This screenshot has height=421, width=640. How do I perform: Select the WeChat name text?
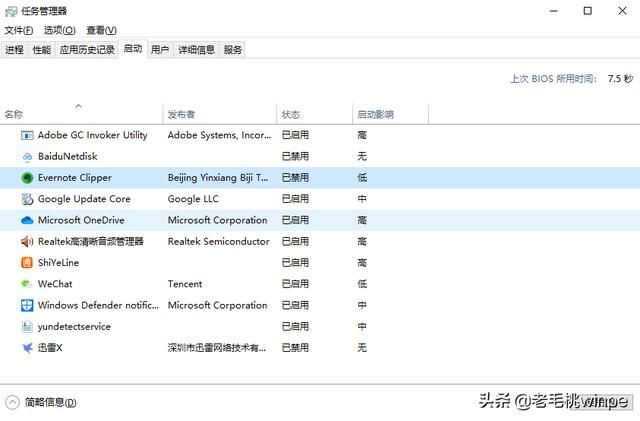55,284
